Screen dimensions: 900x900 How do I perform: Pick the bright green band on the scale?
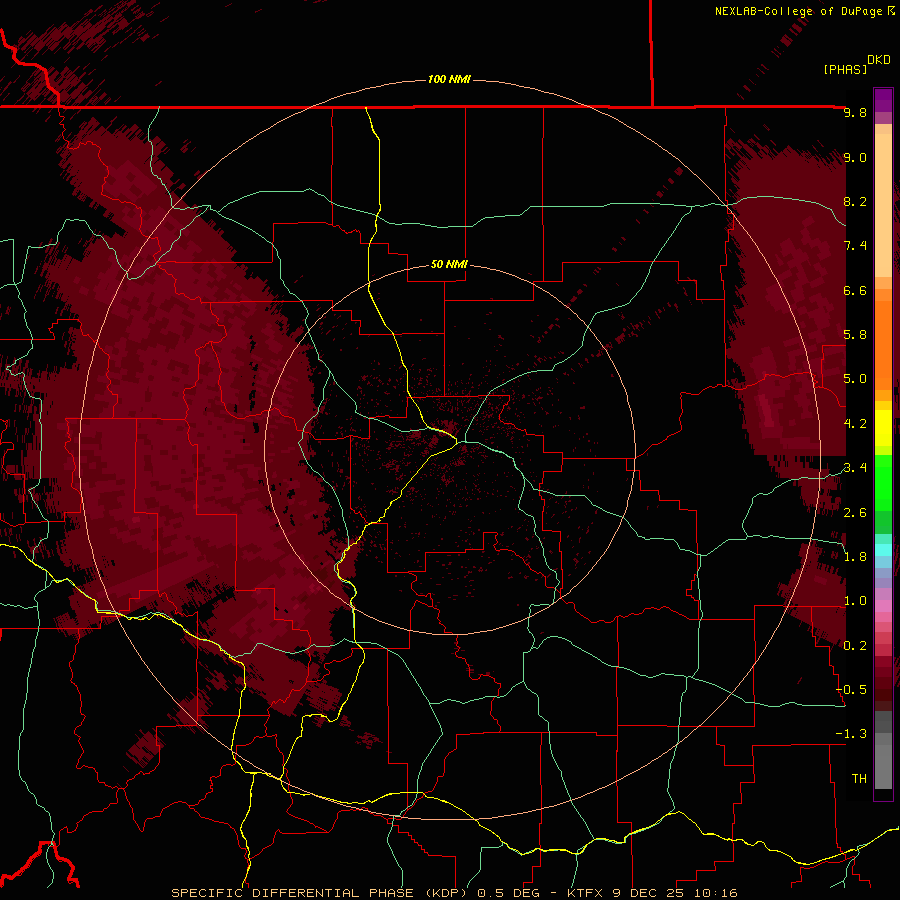point(883,483)
